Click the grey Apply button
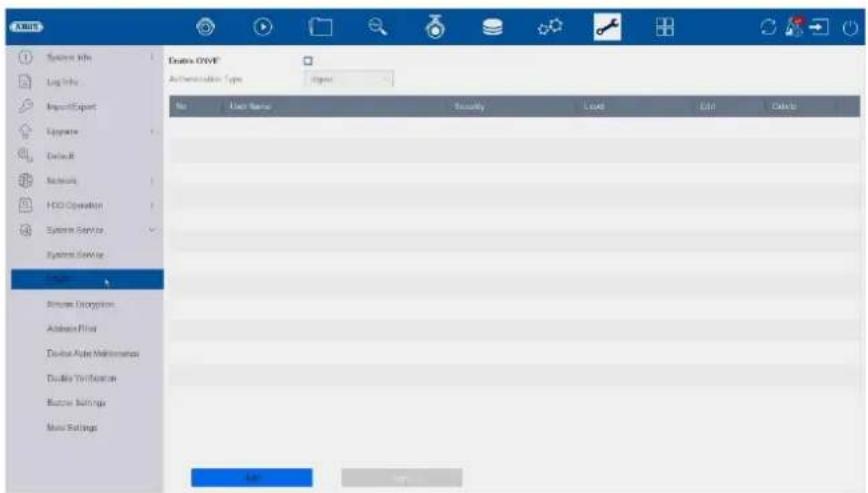This screenshot has width=868, height=493. (x=402, y=478)
